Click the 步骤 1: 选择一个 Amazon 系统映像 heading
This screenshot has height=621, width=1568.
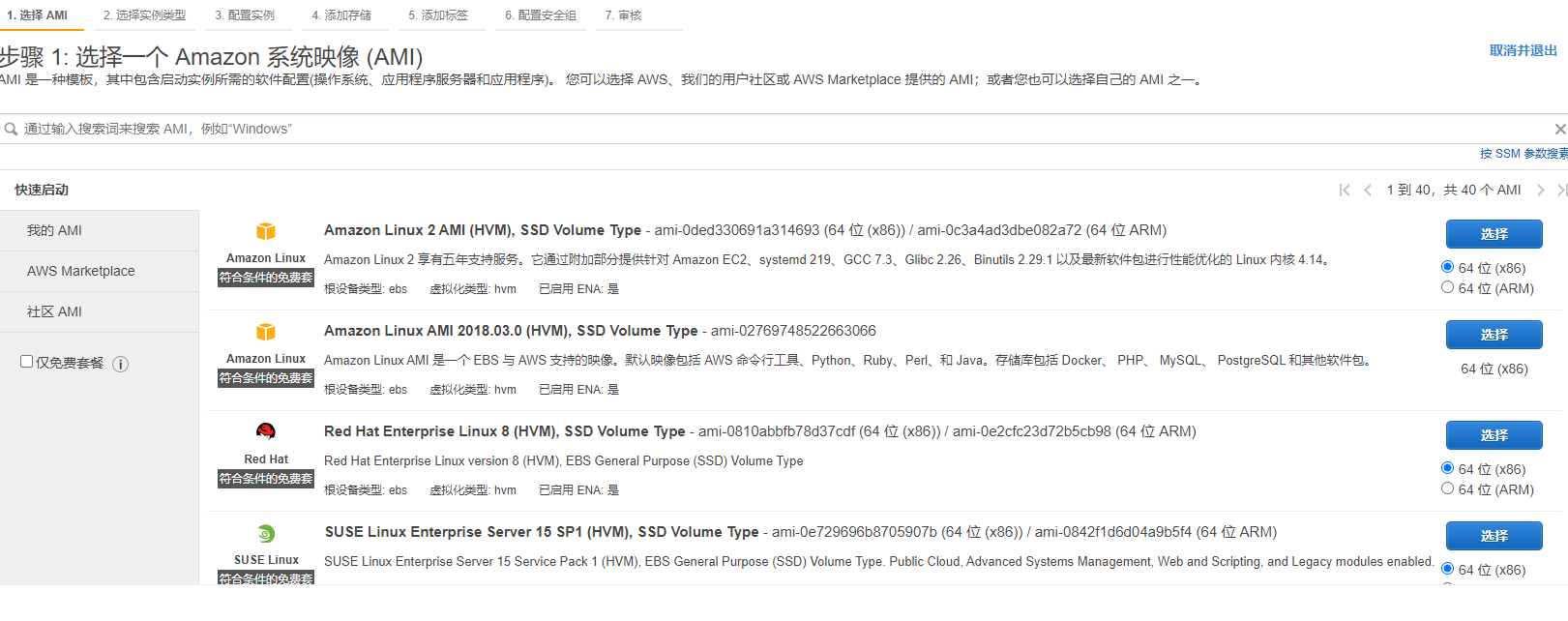pos(211,57)
